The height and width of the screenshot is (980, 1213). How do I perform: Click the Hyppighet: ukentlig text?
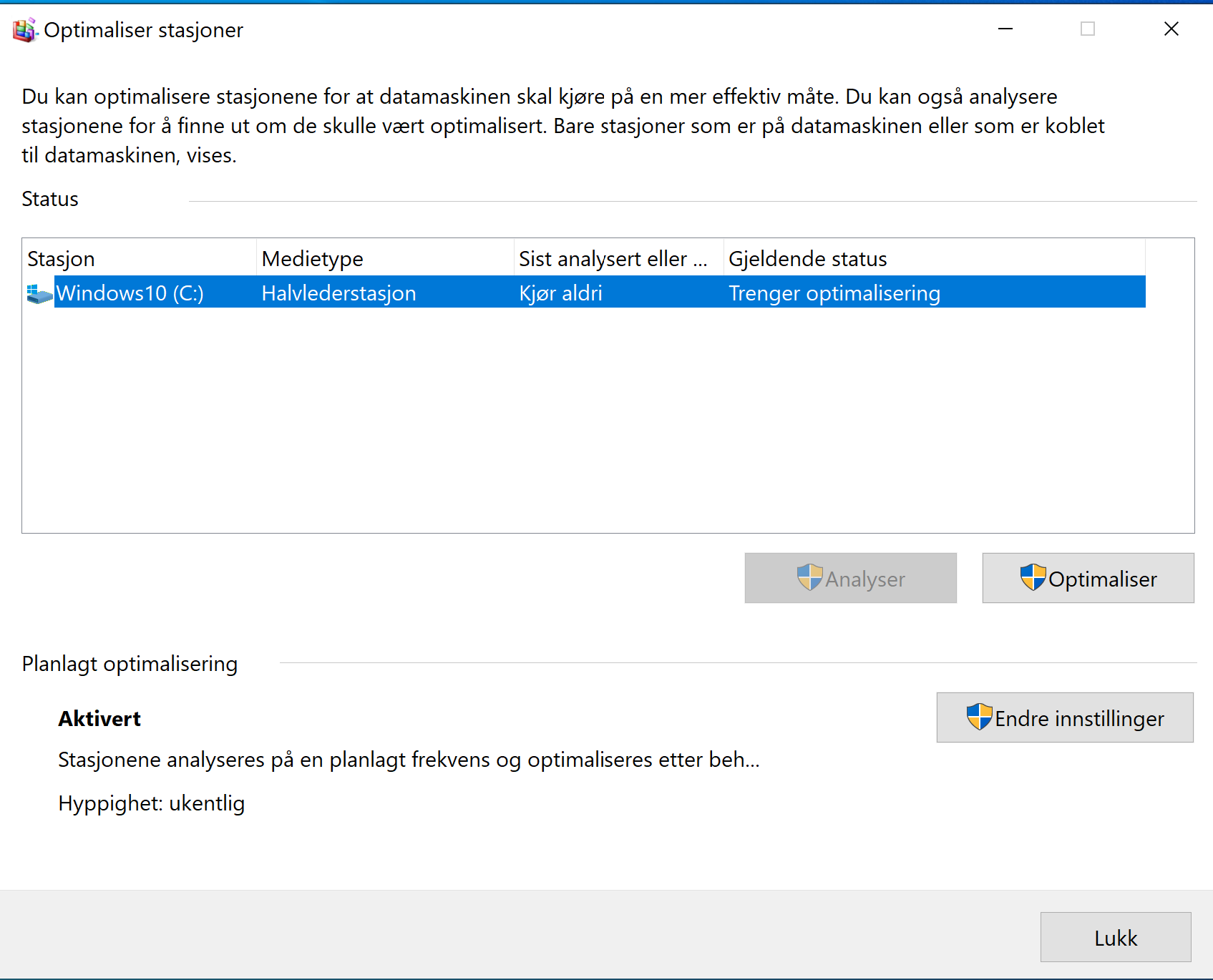click(151, 803)
